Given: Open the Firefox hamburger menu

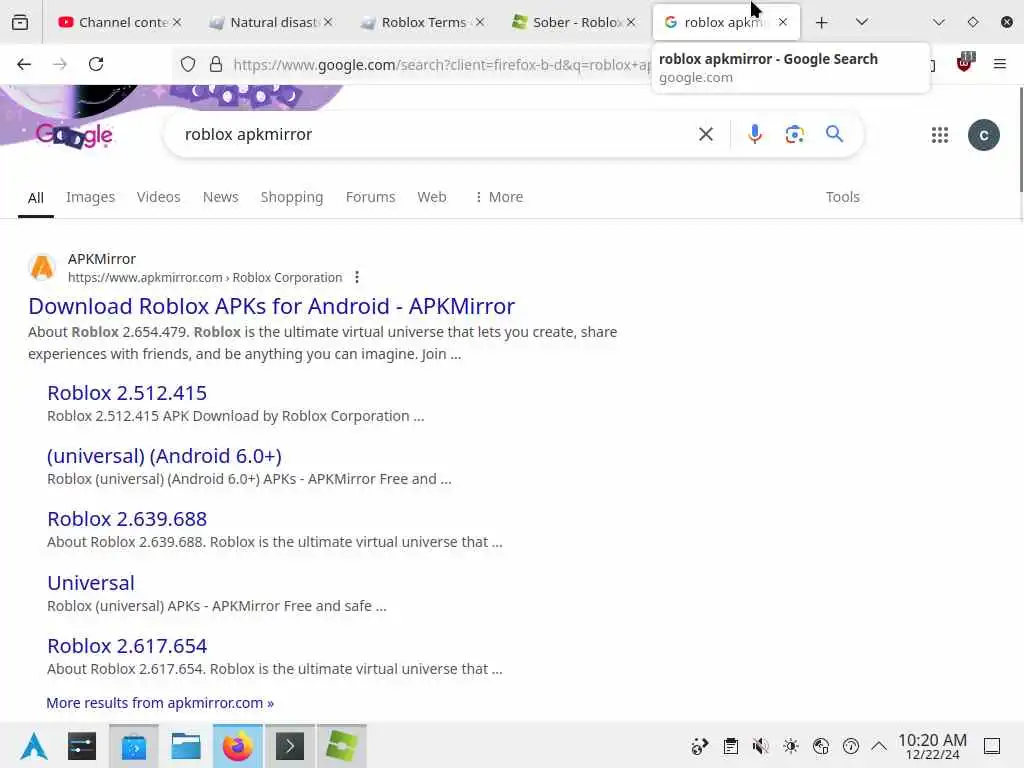Looking at the screenshot, I should click(999, 64).
